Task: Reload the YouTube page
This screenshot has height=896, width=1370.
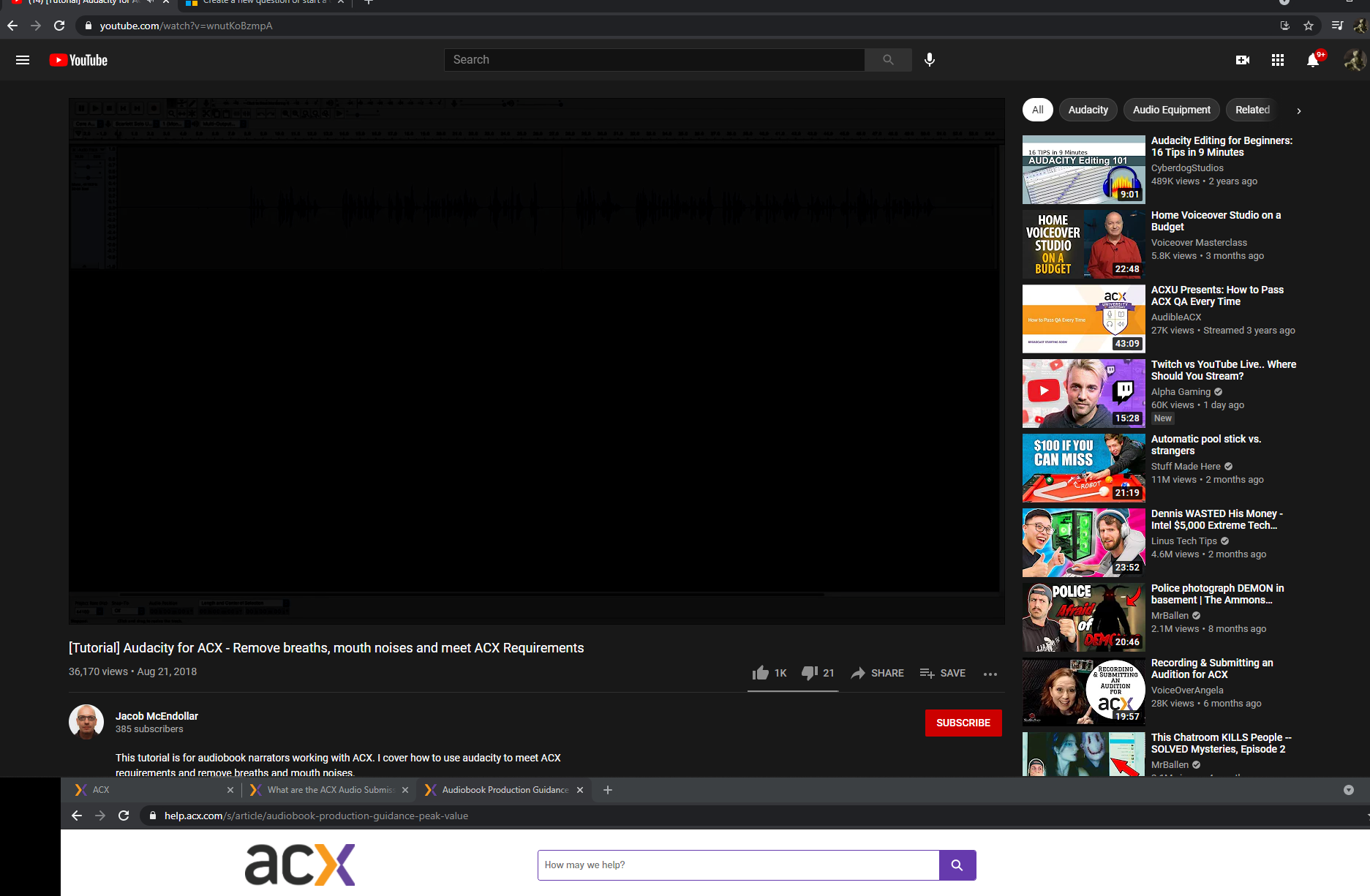Action: point(59,26)
